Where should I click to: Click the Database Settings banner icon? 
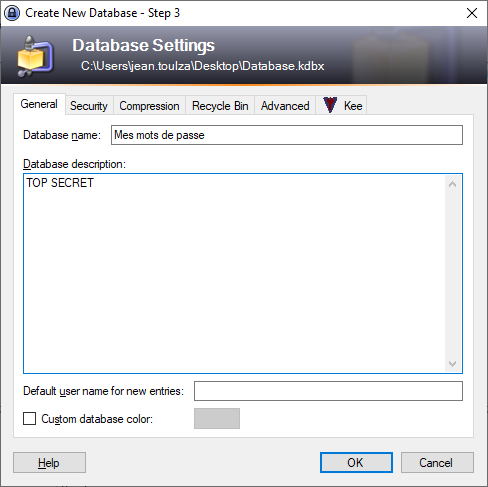35,56
